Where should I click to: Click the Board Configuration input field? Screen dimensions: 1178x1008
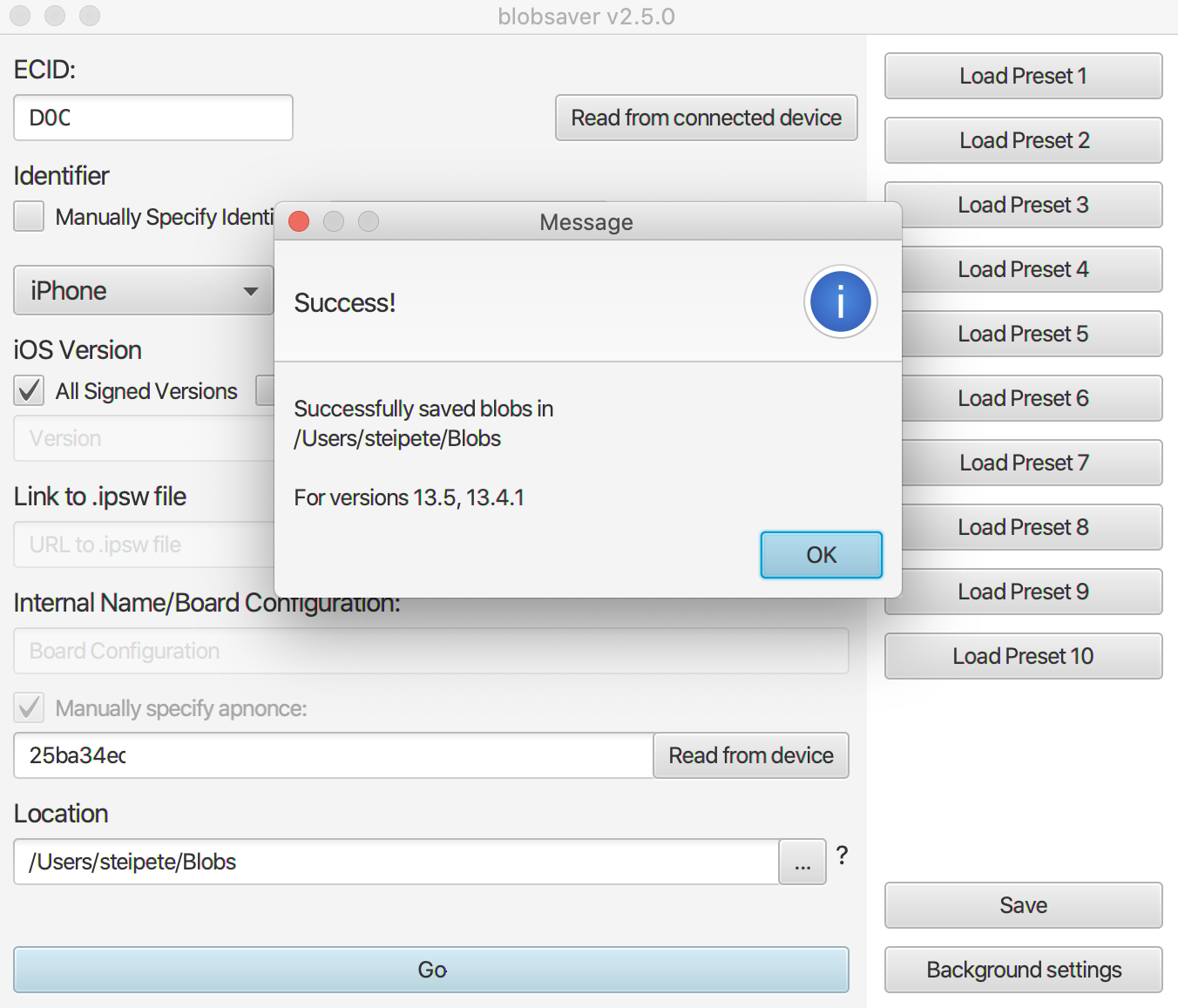click(430, 651)
